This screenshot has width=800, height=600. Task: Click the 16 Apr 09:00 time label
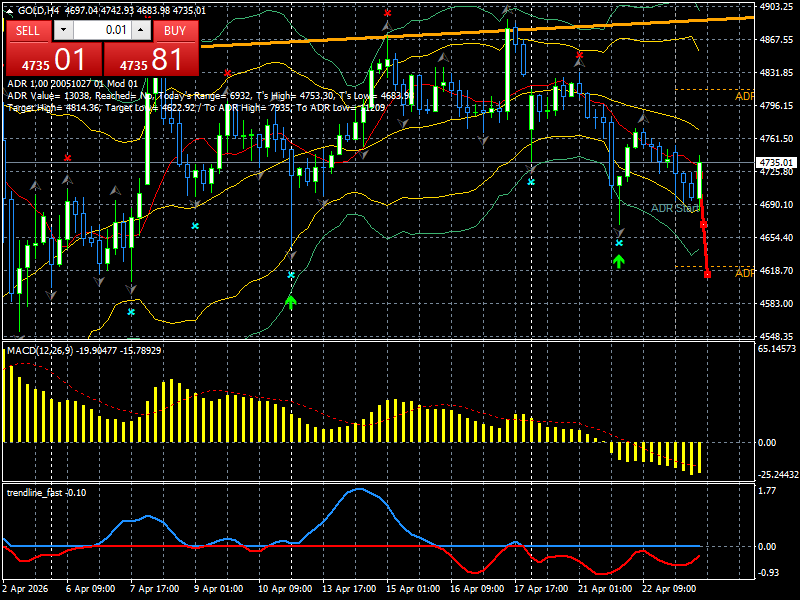click(477, 589)
